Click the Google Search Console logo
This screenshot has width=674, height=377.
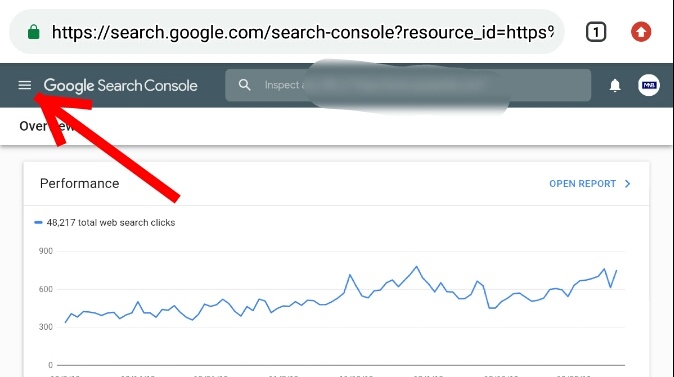pos(120,86)
